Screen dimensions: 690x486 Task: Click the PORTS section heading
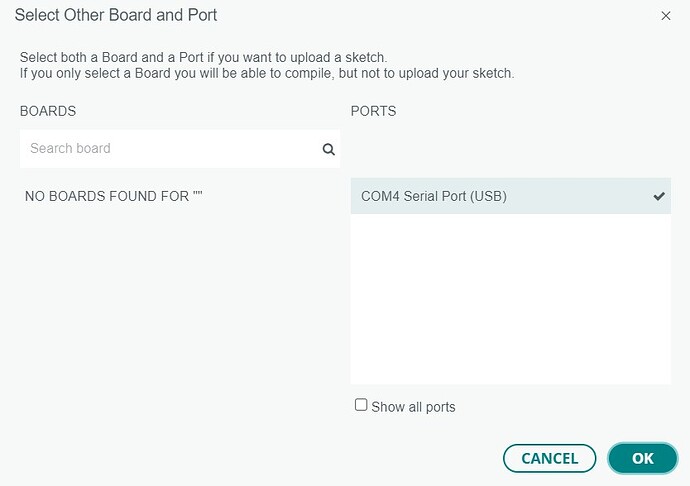(373, 111)
